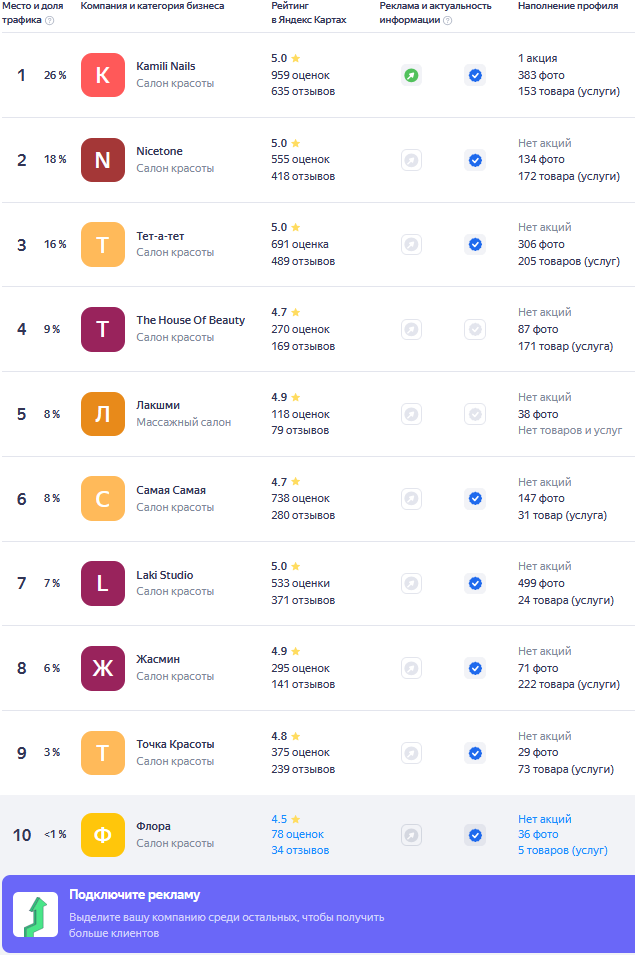Open the '34 отзывов' link for Флора
The height and width of the screenshot is (955, 635).
300,850
